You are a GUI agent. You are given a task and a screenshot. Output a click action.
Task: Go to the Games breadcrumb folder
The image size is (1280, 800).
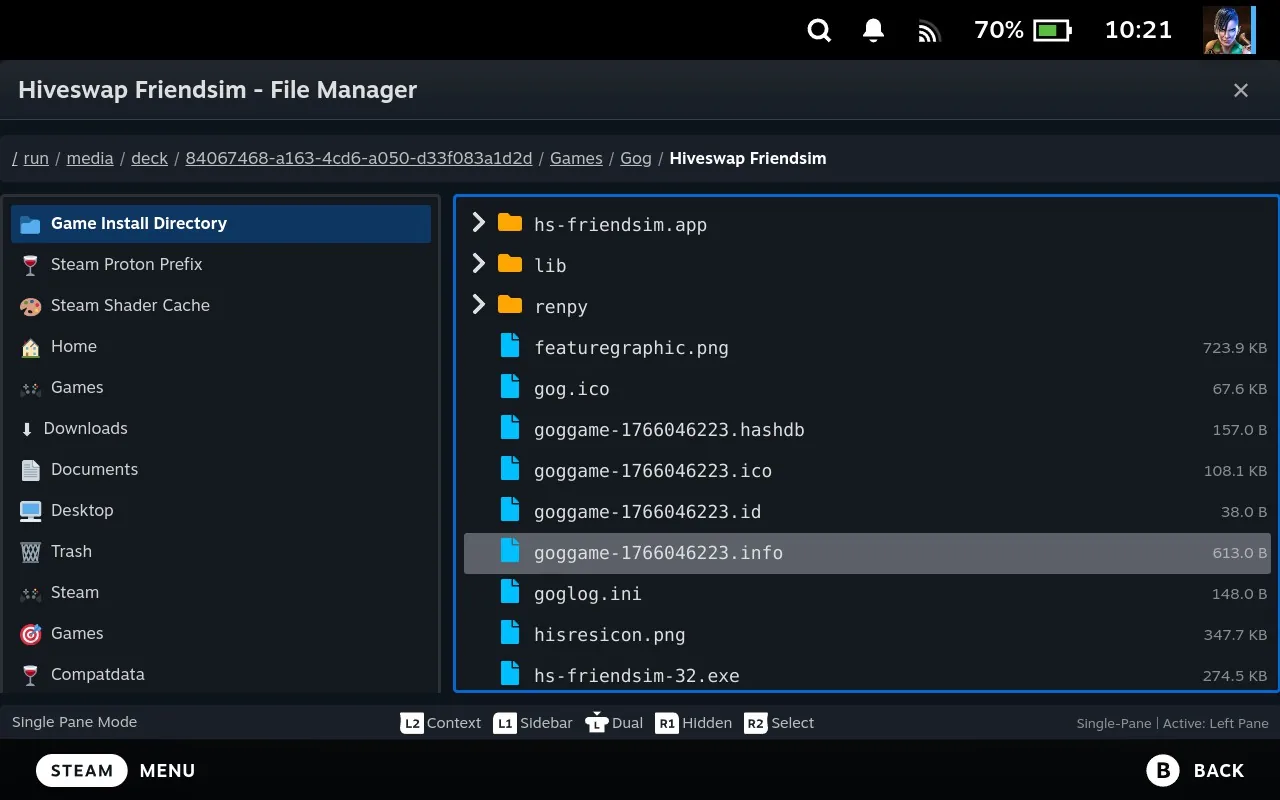click(x=576, y=158)
